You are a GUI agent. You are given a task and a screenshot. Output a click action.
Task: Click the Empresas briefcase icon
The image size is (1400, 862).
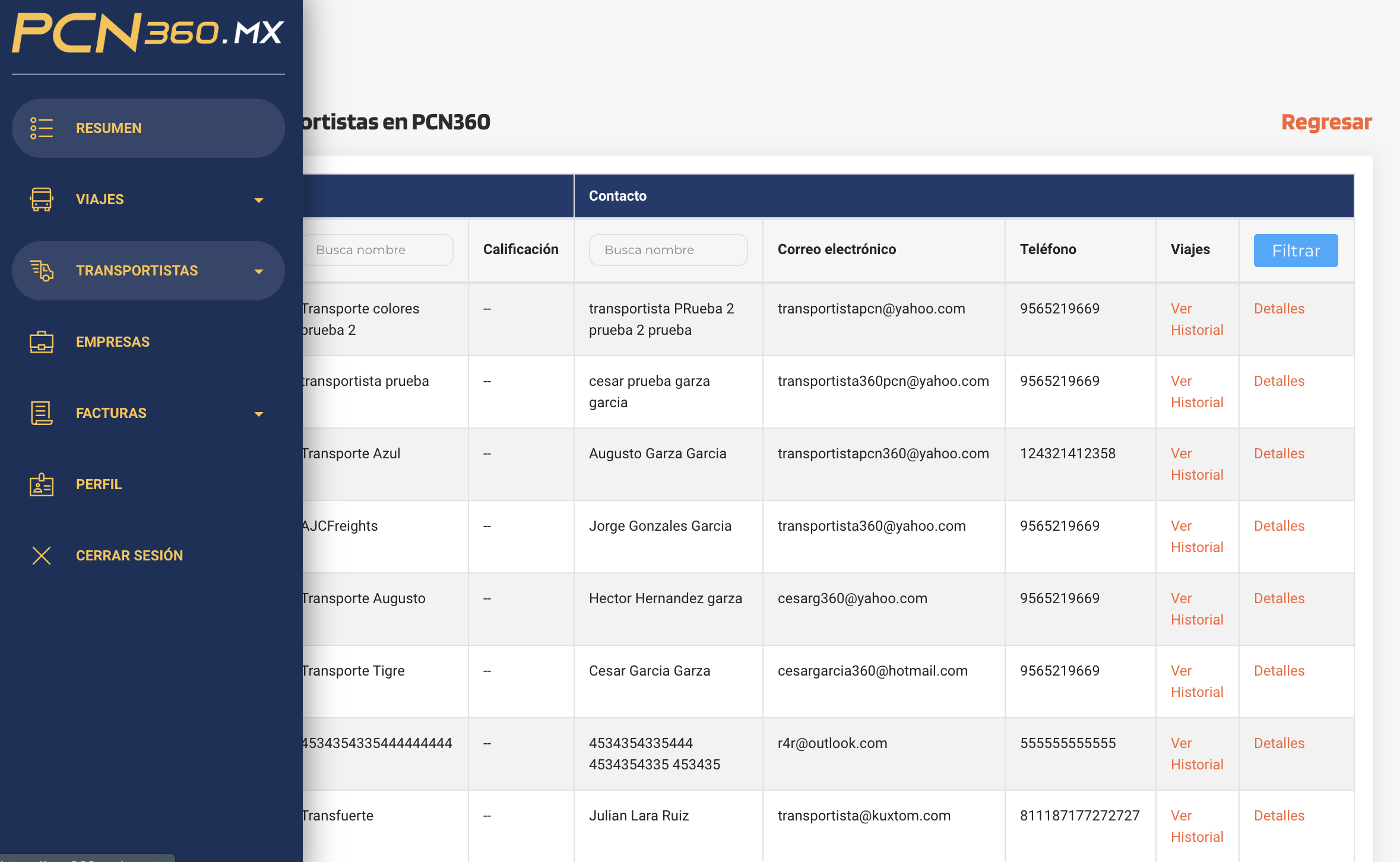point(42,342)
